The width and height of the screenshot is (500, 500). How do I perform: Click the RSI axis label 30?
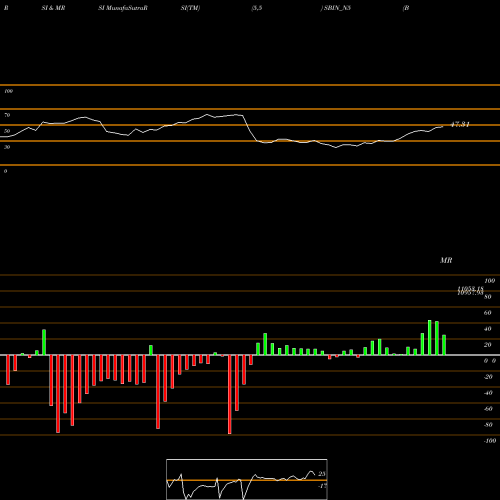(7, 147)
